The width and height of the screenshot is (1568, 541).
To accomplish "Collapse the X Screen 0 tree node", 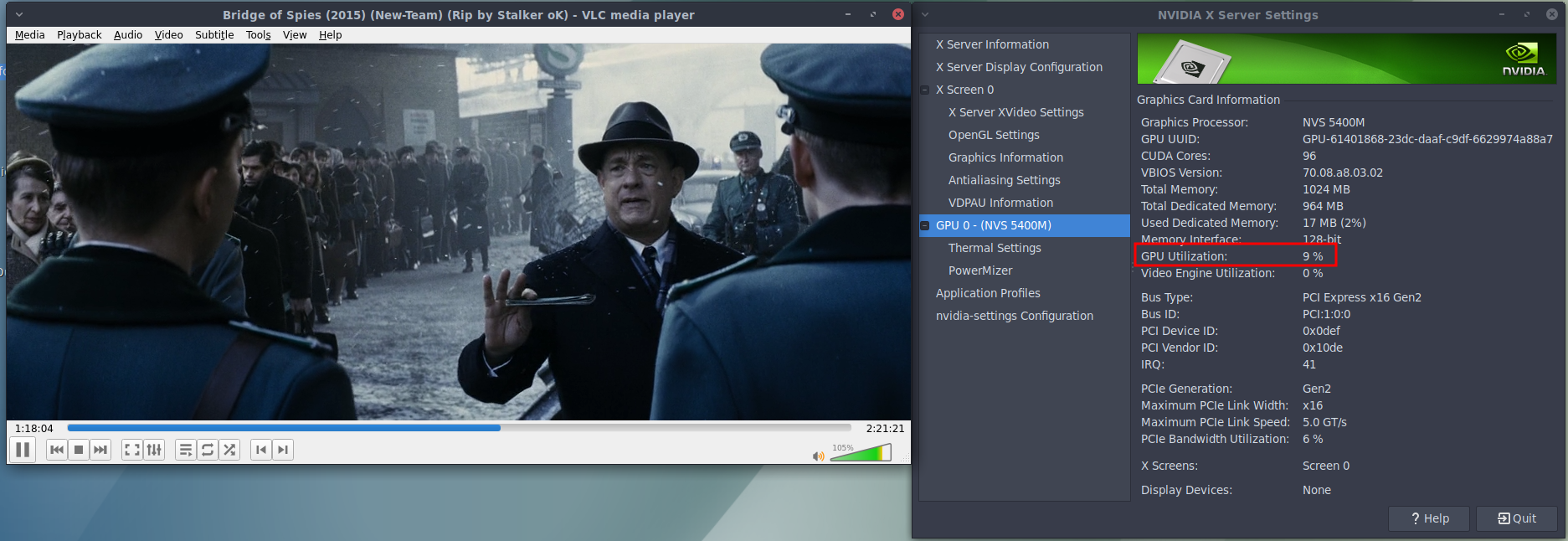I will click(x=925, y=90).
